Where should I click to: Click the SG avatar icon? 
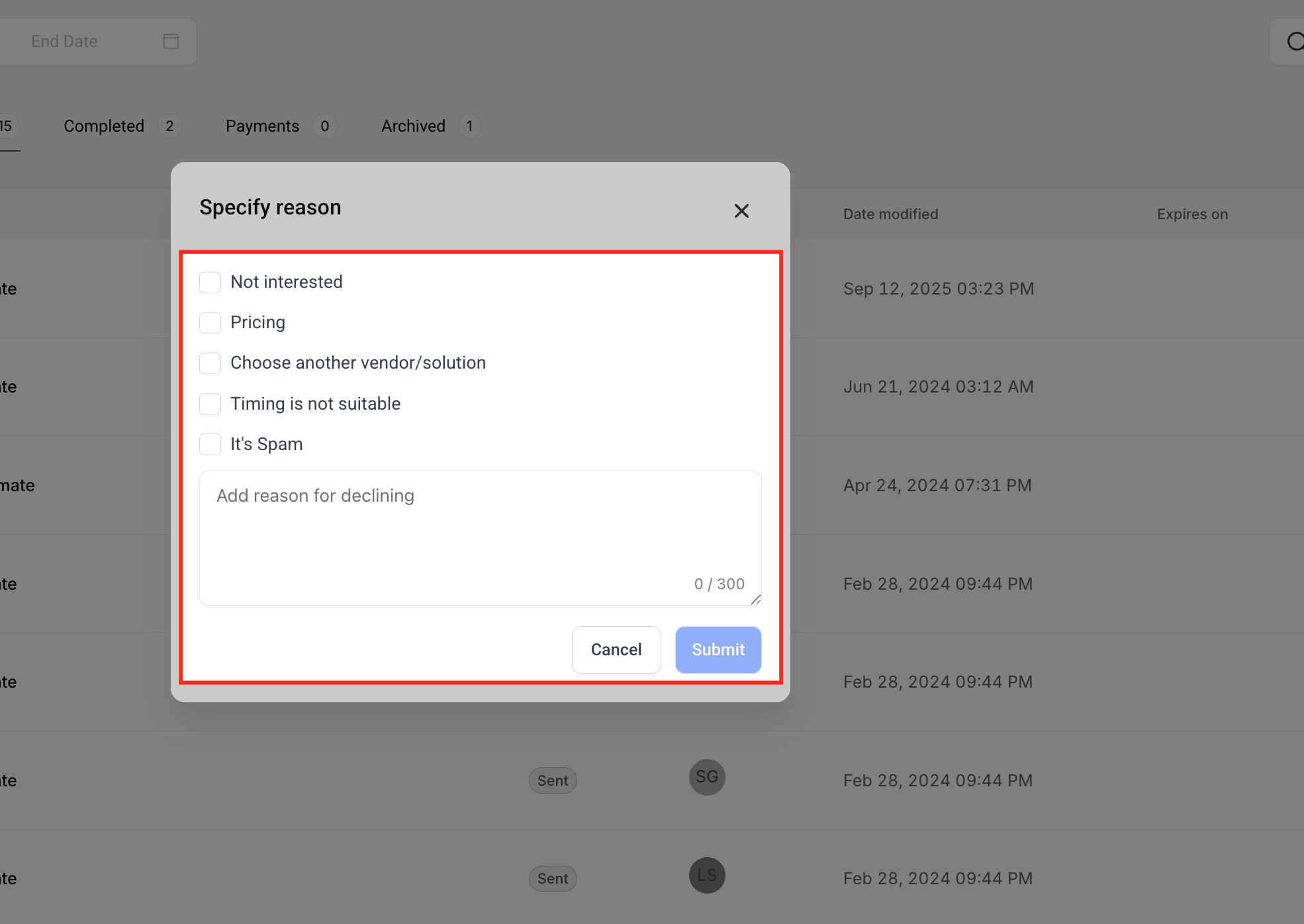click(707, 777)
